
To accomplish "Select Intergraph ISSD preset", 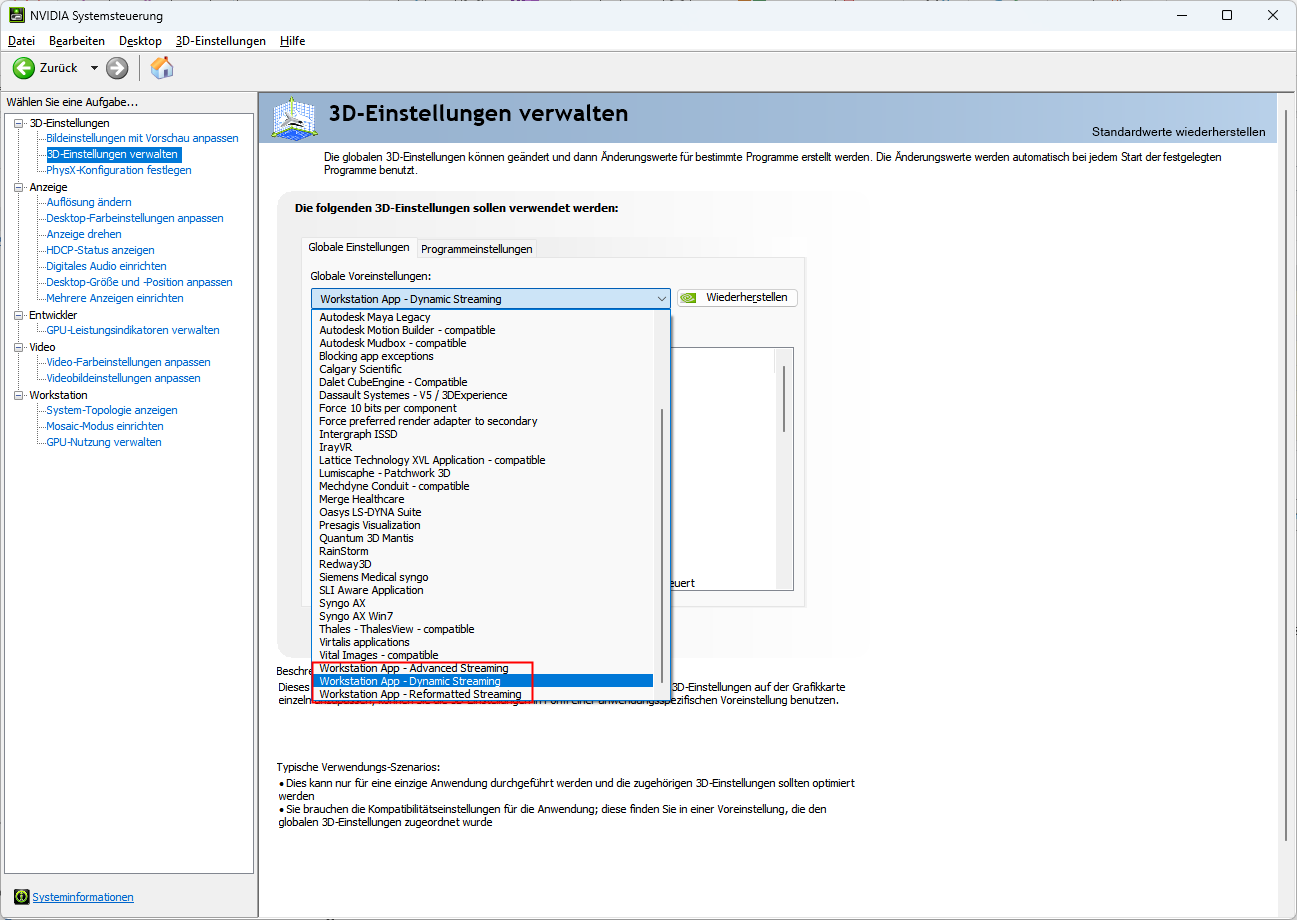I will pyautogui.click(x=482, y=434).
